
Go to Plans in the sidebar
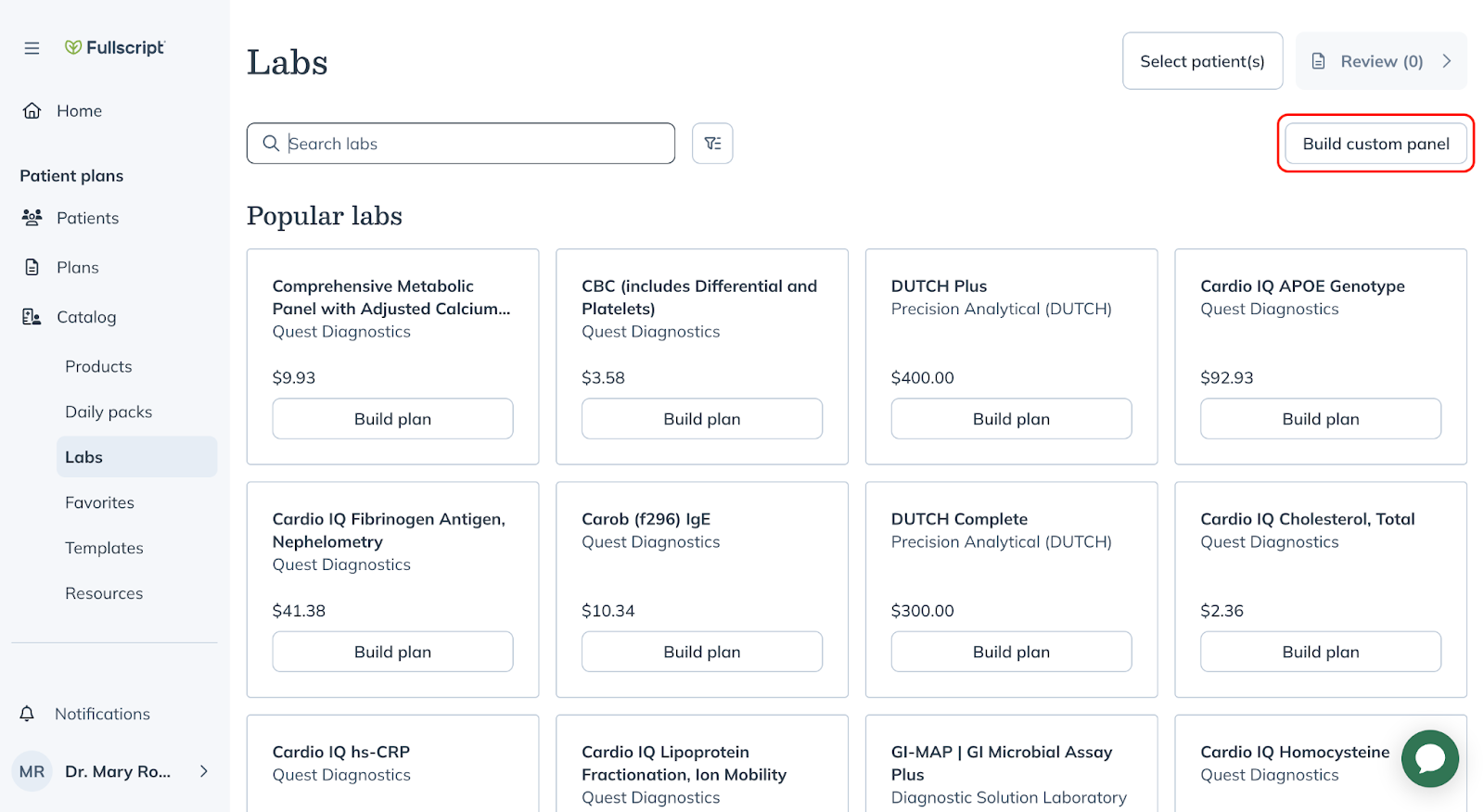coord(78,268)
